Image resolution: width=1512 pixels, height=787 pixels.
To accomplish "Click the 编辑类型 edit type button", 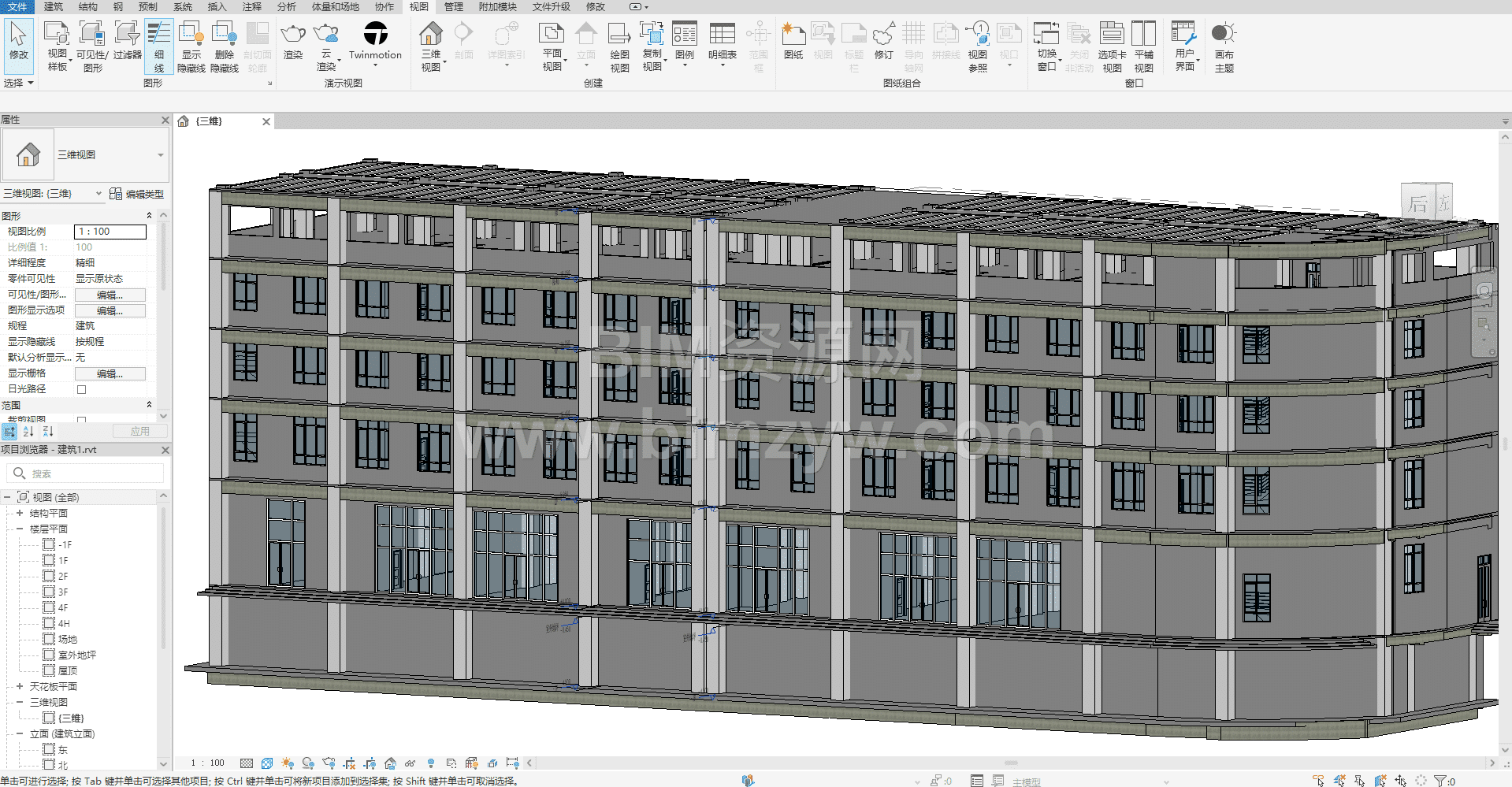I will (x=137, y=194).
